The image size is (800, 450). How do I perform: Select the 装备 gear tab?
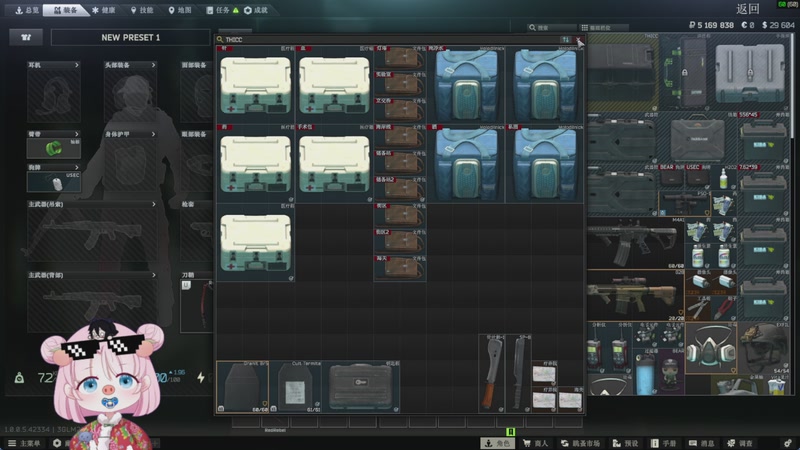click(65, 10)
